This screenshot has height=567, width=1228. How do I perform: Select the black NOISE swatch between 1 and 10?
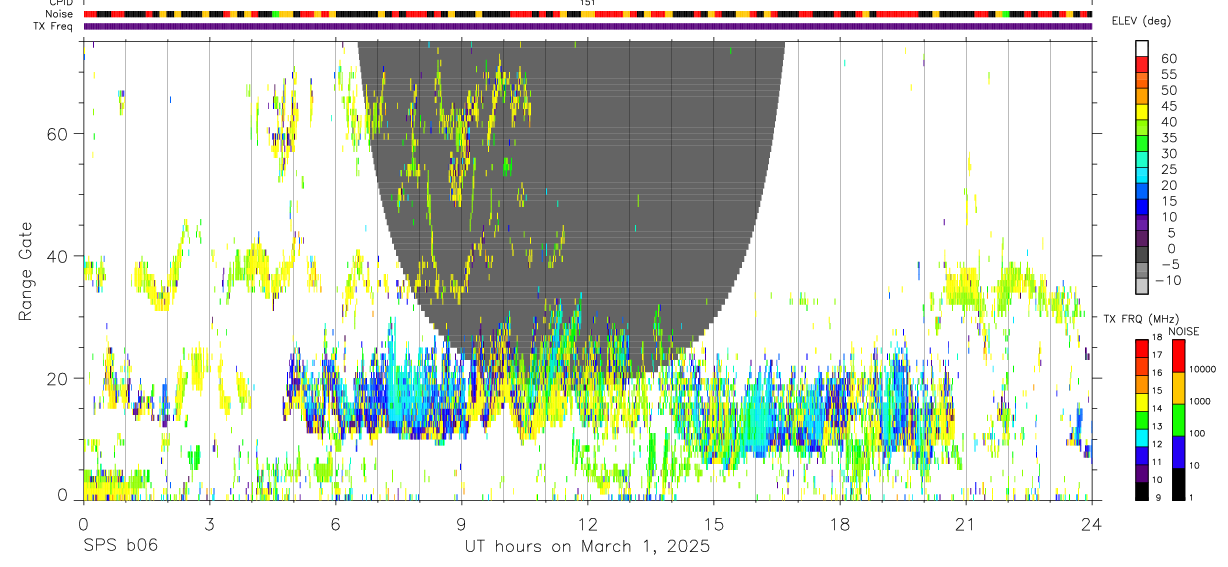tap(1178, 484)
